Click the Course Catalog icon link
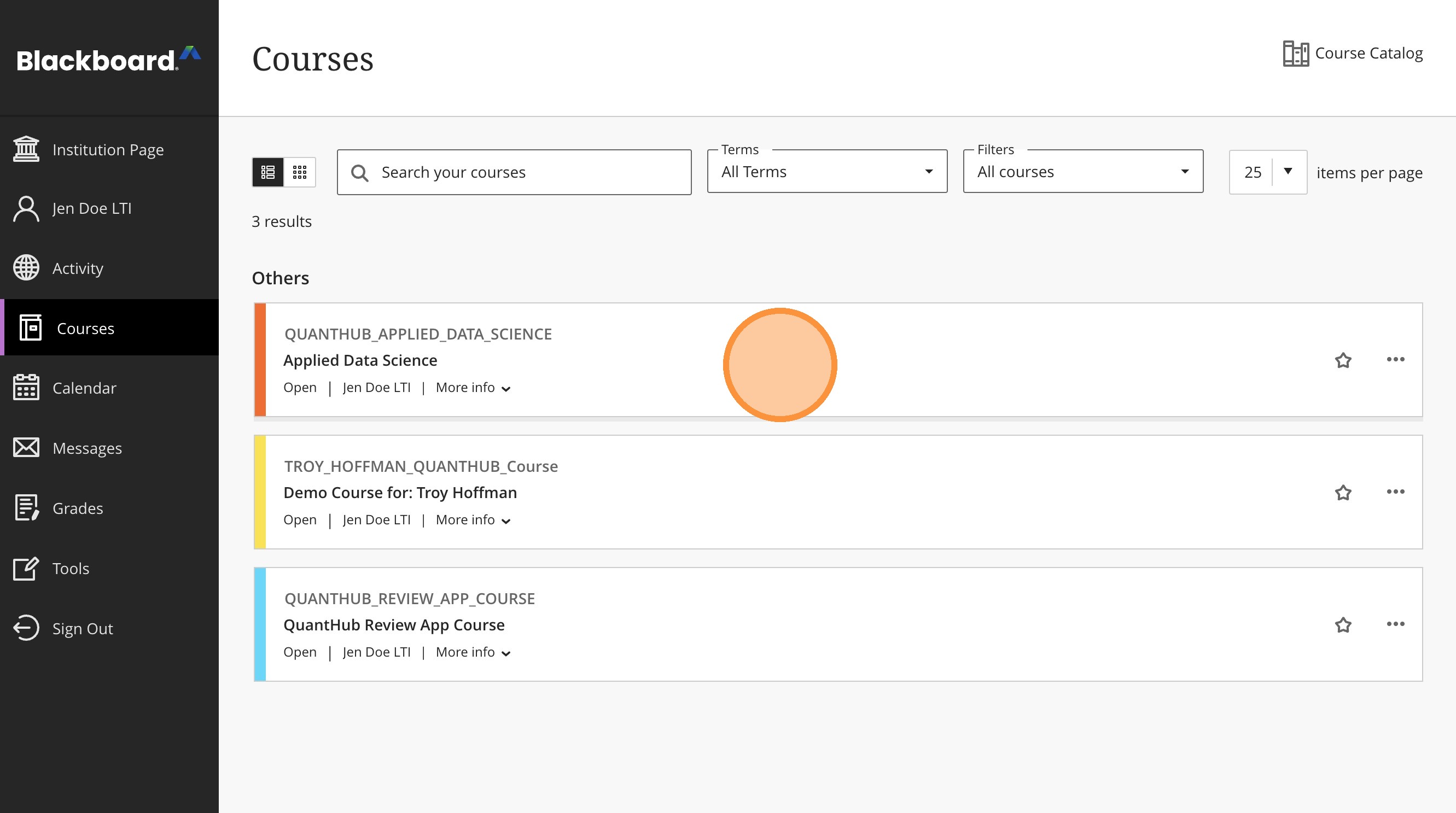Viewport: 1456px width, 813px height. pyautogui.click(x=1296, y=54)
